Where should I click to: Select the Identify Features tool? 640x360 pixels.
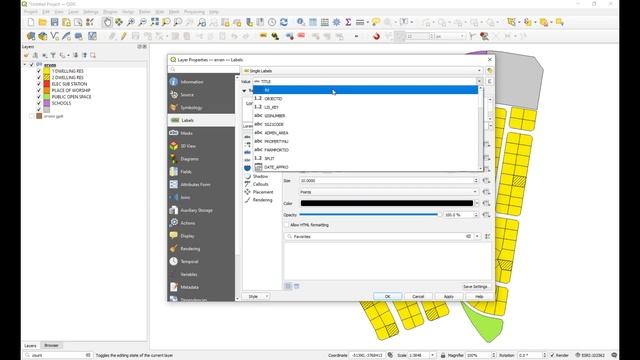point(301,22)
